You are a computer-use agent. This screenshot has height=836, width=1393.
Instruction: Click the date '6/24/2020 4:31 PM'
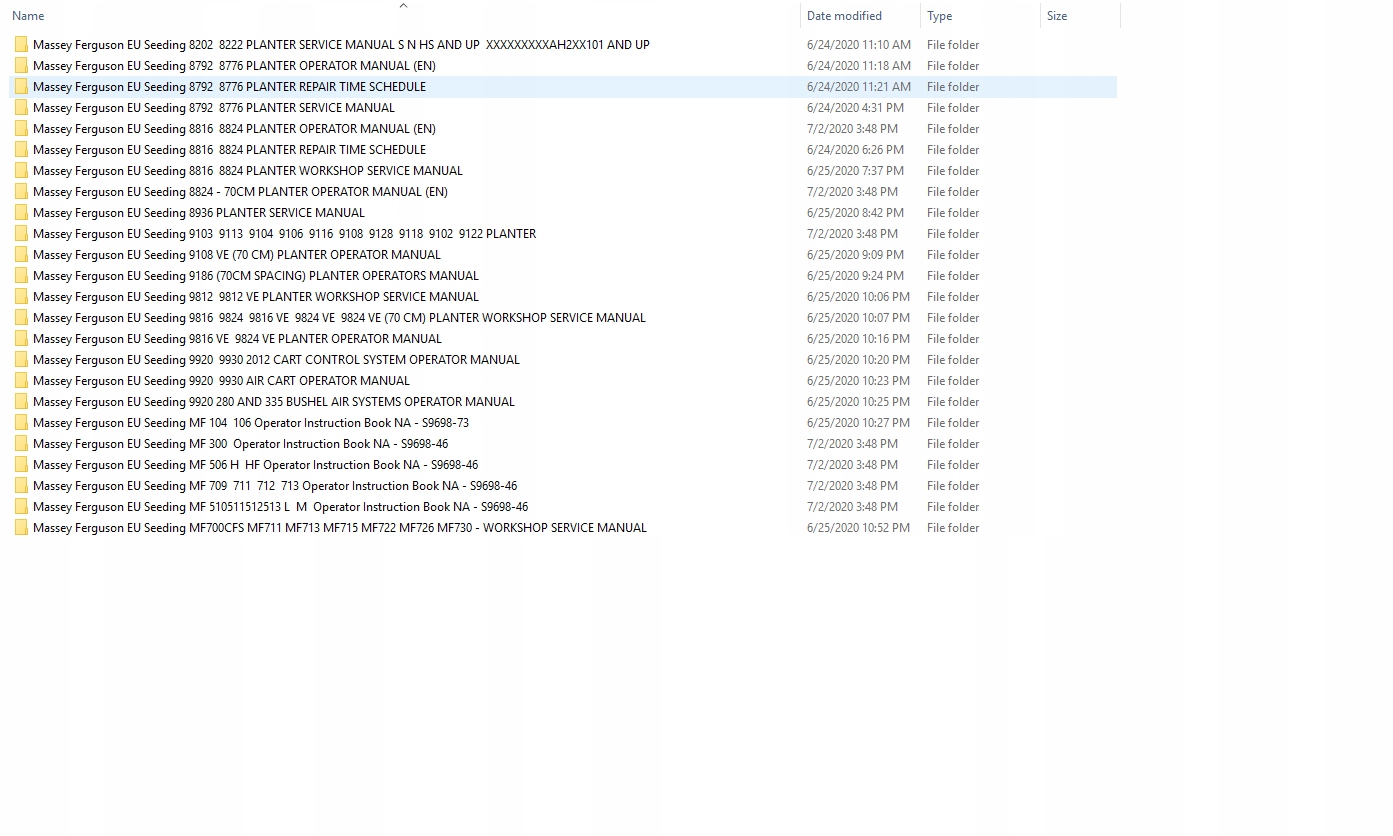(855, 108)
